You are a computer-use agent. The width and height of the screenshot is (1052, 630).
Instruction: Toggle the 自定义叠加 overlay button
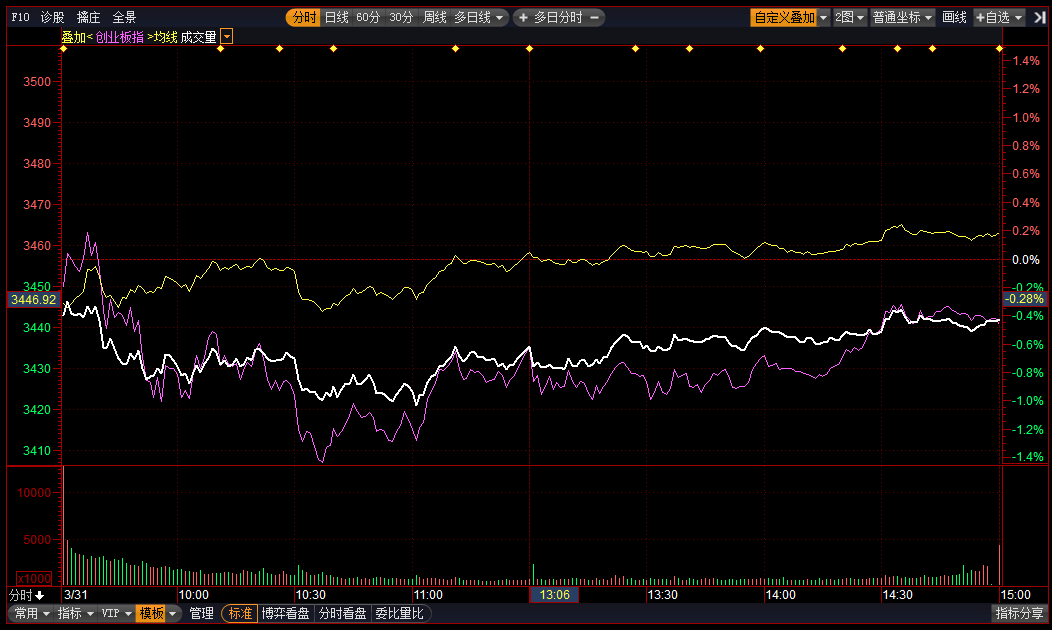tap(784, 18)
